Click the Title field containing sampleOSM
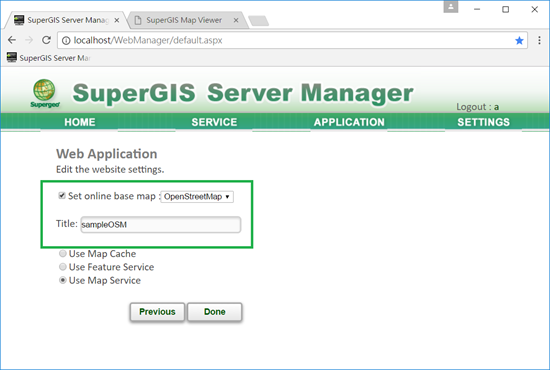This screenshot has width=550, height=370. (x=161, y=224)
